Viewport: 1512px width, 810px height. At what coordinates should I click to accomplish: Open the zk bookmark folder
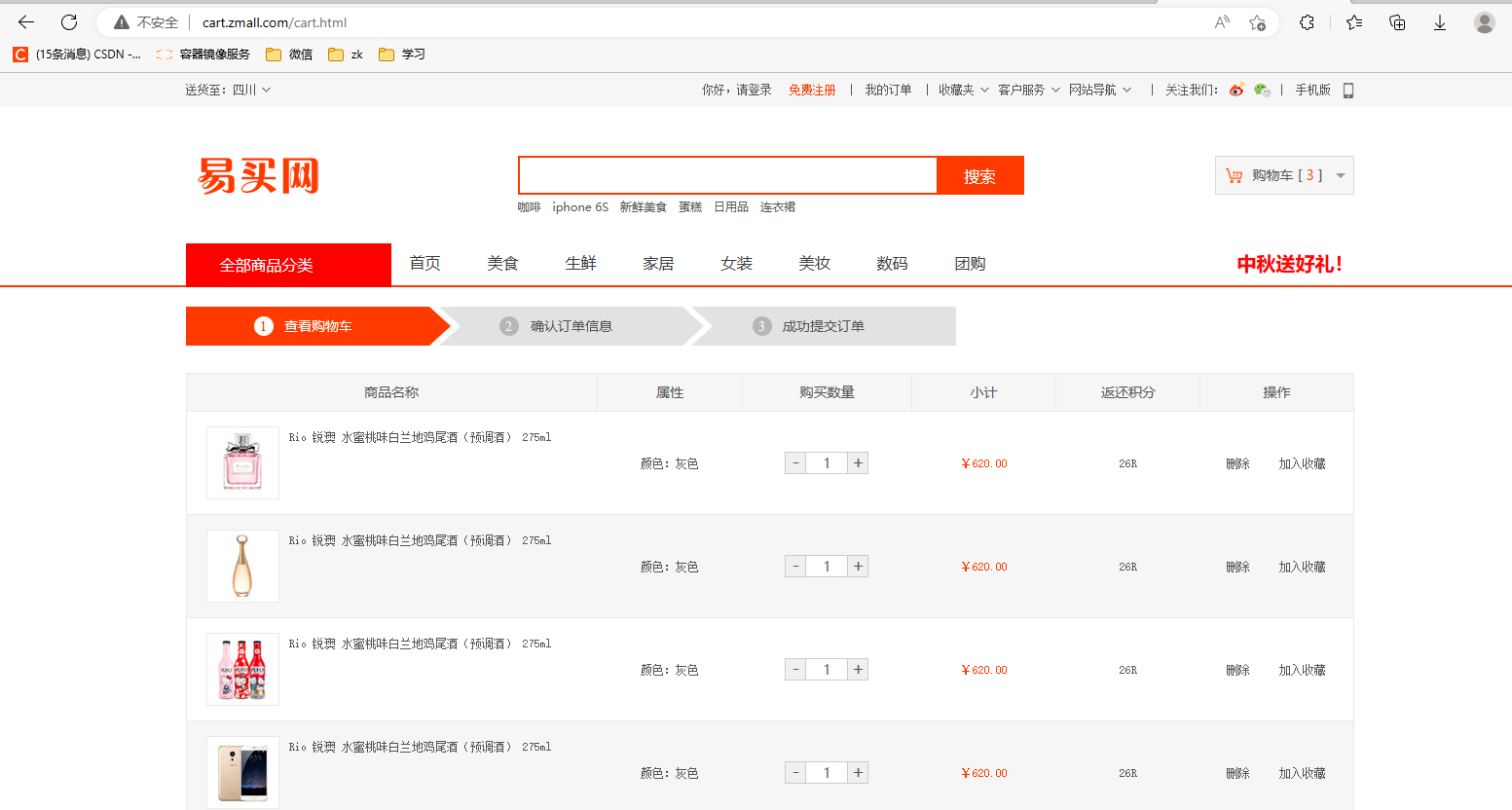[346, 55]
